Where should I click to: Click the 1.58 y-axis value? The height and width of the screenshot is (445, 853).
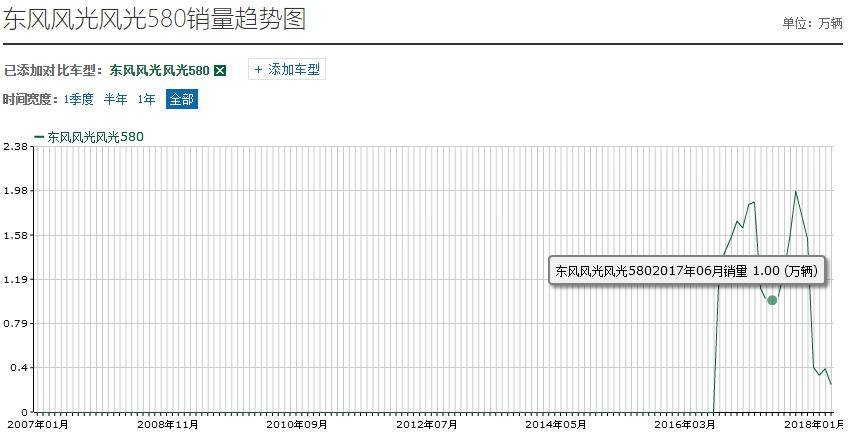[15, 236]
